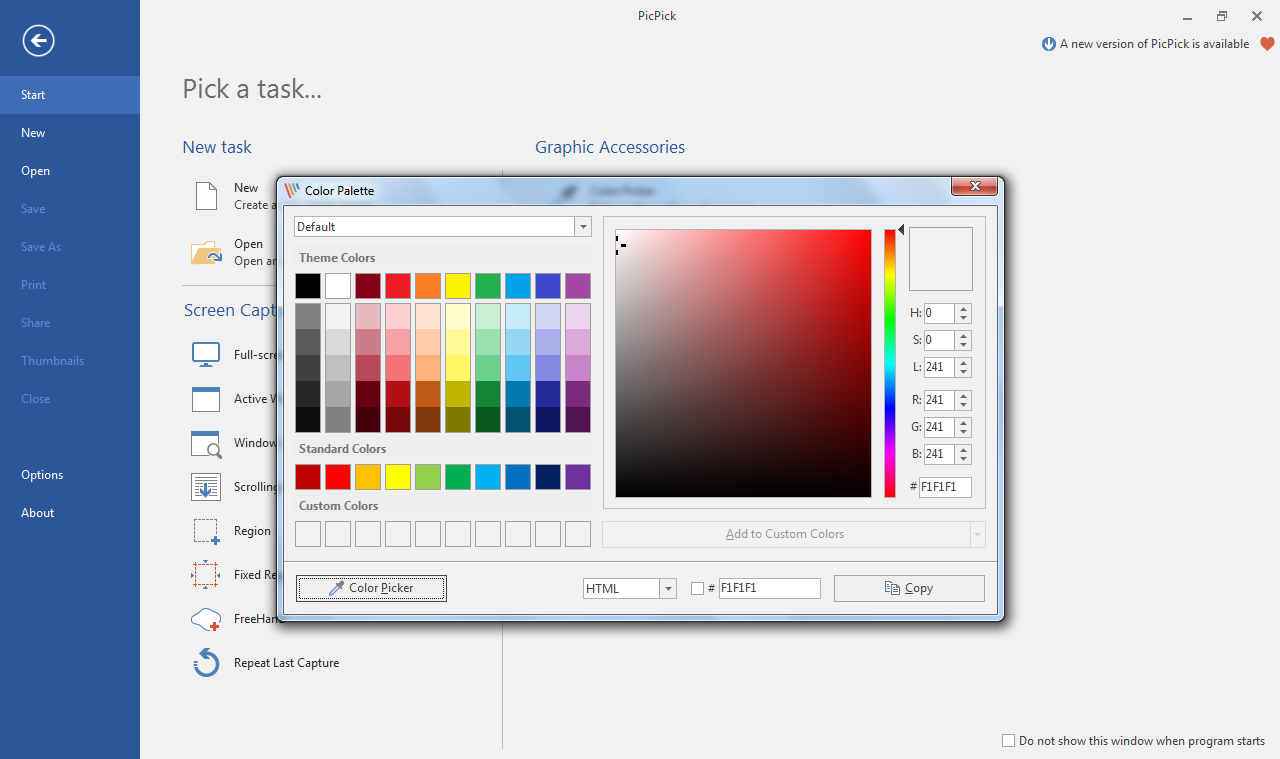Click the Fixed Region capture icon
The height and width of the screenshot is (759, 1280).
[x=206, y=575]
